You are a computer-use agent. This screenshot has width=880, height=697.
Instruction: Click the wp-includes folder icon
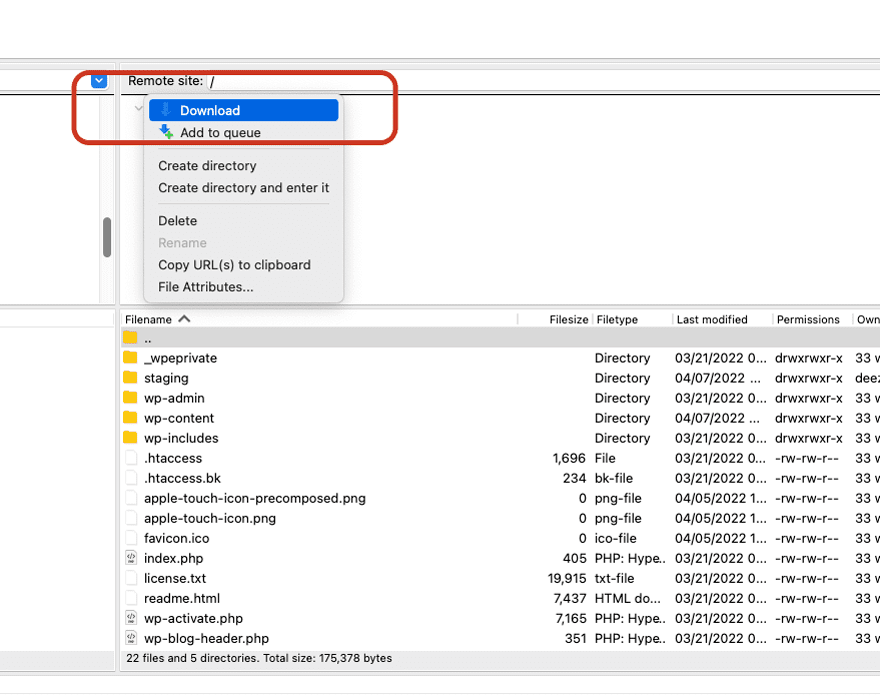131,438
